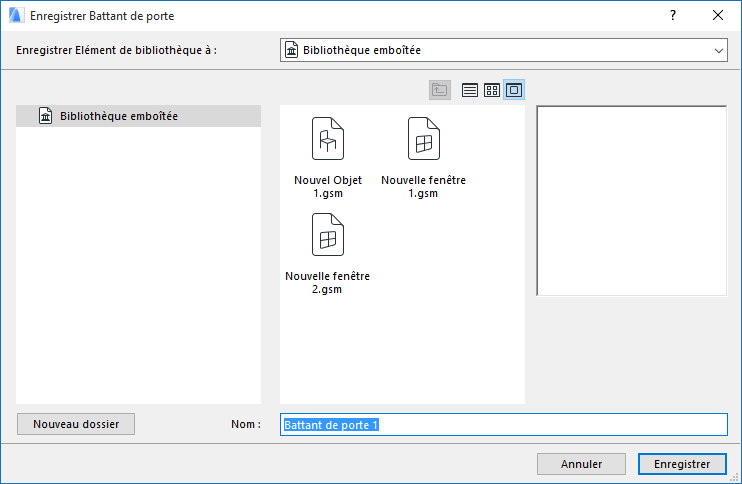The height and width of the screenshot is (484, 742).
Task: Click the library icon in folder tree row
Action: 45,116
